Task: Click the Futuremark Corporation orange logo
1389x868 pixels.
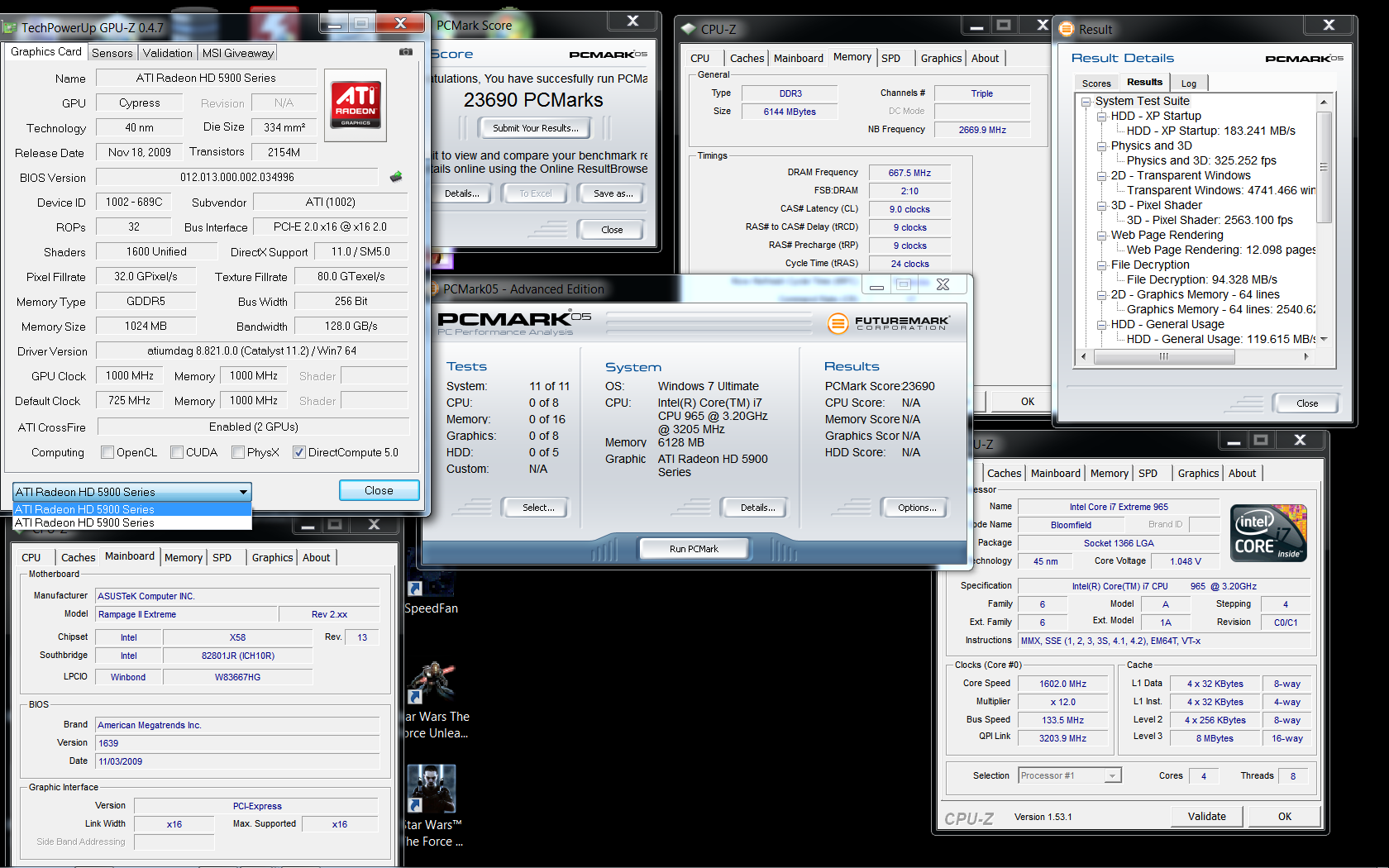Action: (x=838, y=323)
